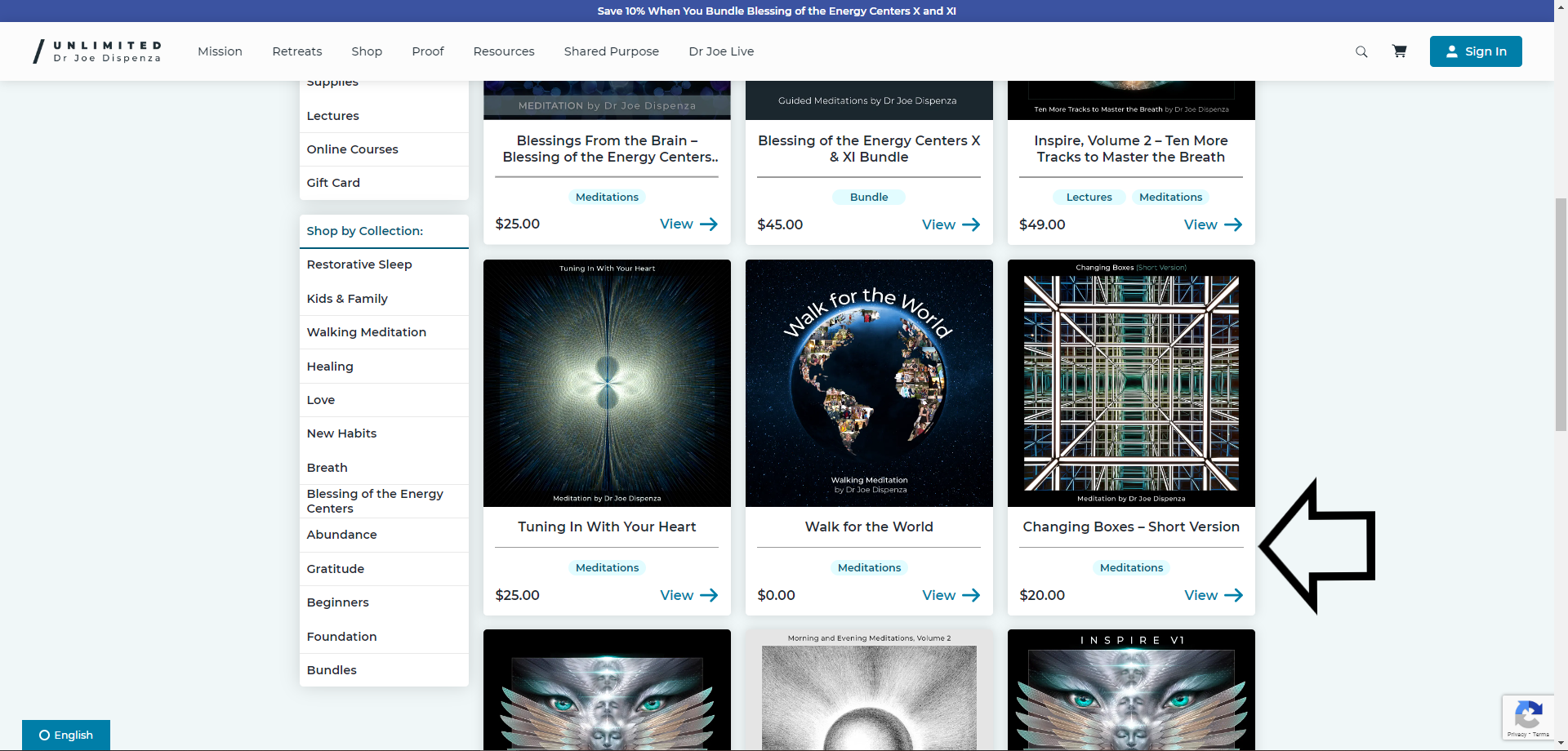The image size is (1568, 751).
Task: Open the Breath collection
Action: (x=384, y=468)
